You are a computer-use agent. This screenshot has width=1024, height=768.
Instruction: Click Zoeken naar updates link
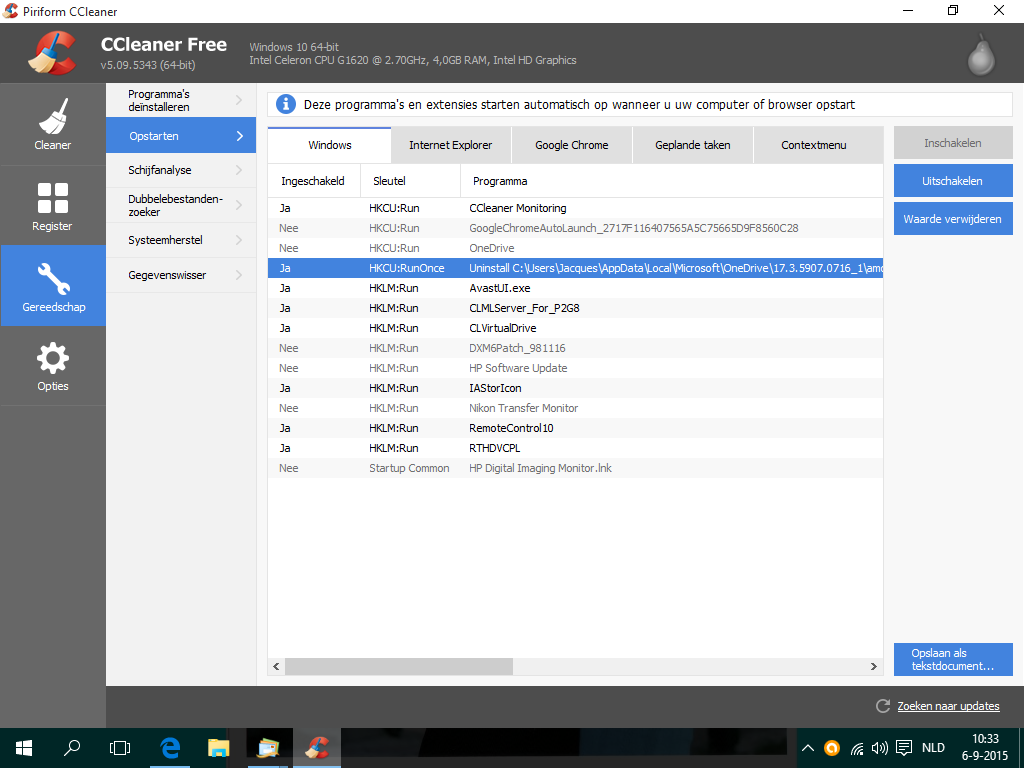coord(948,706)
